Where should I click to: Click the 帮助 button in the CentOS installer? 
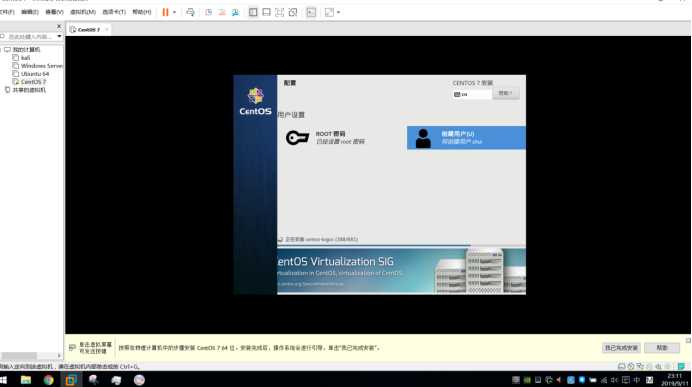pos(505,93)
